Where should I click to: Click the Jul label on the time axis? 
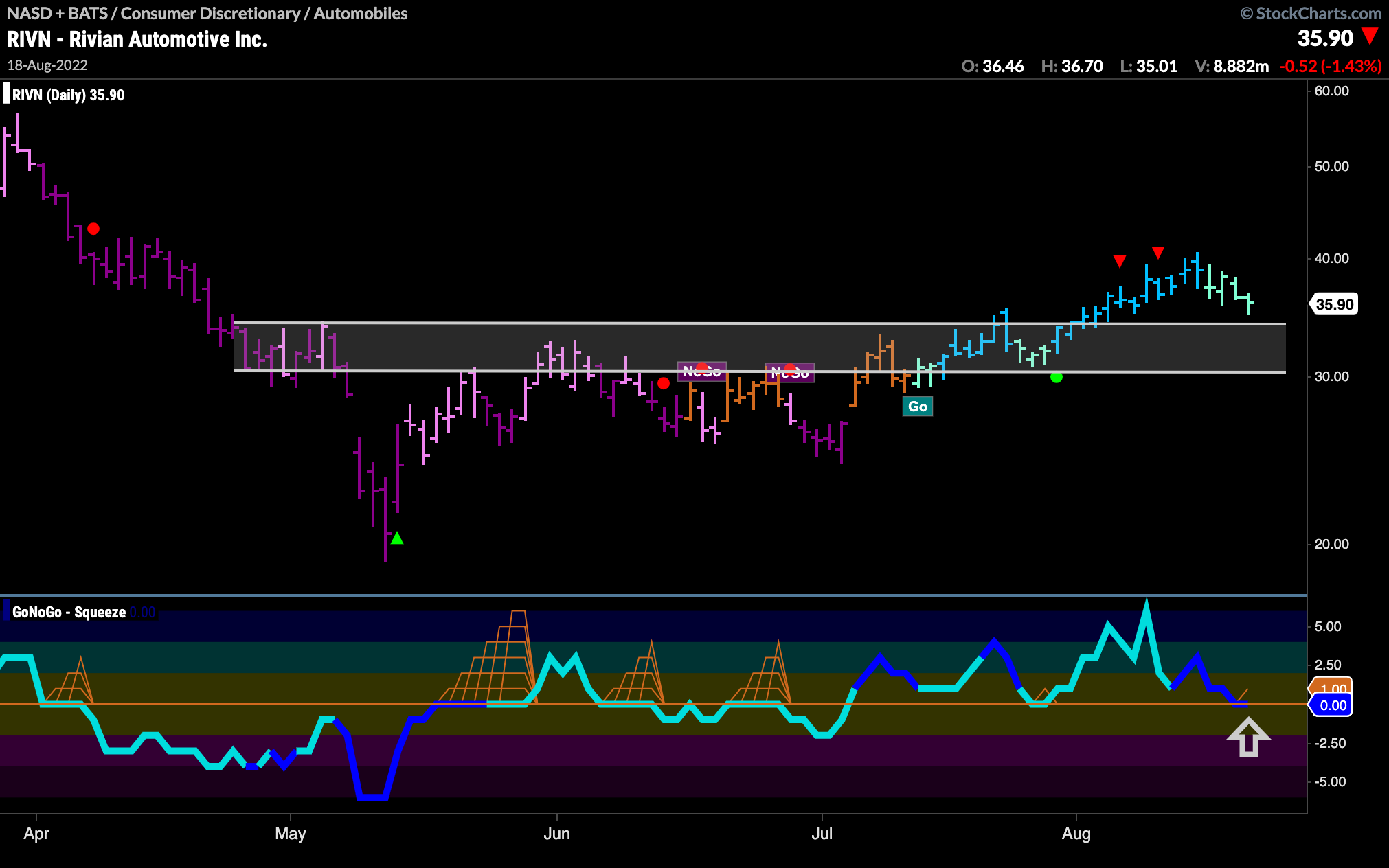(822, 834)
